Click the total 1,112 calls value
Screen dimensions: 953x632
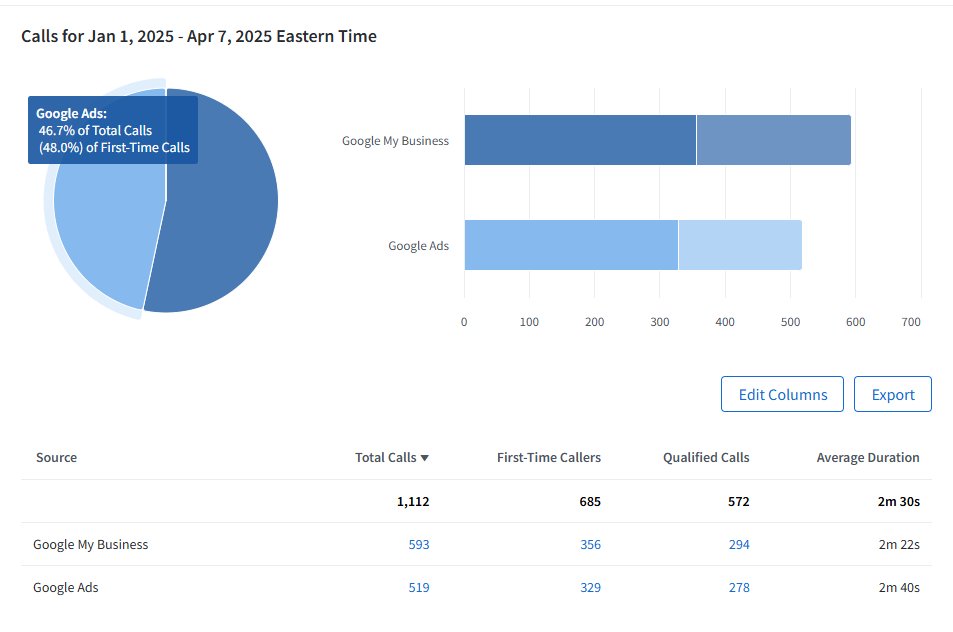413,501
